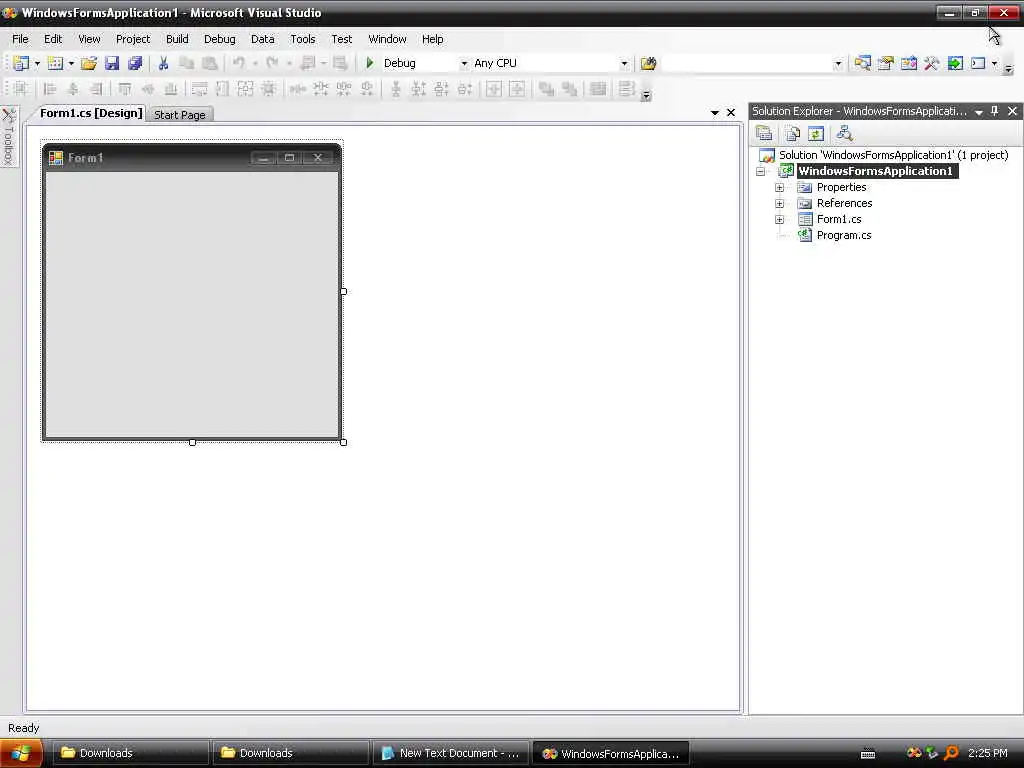1024x768 pixels.
Task: Click inside the Find combo box field
Action: (746, 63)
